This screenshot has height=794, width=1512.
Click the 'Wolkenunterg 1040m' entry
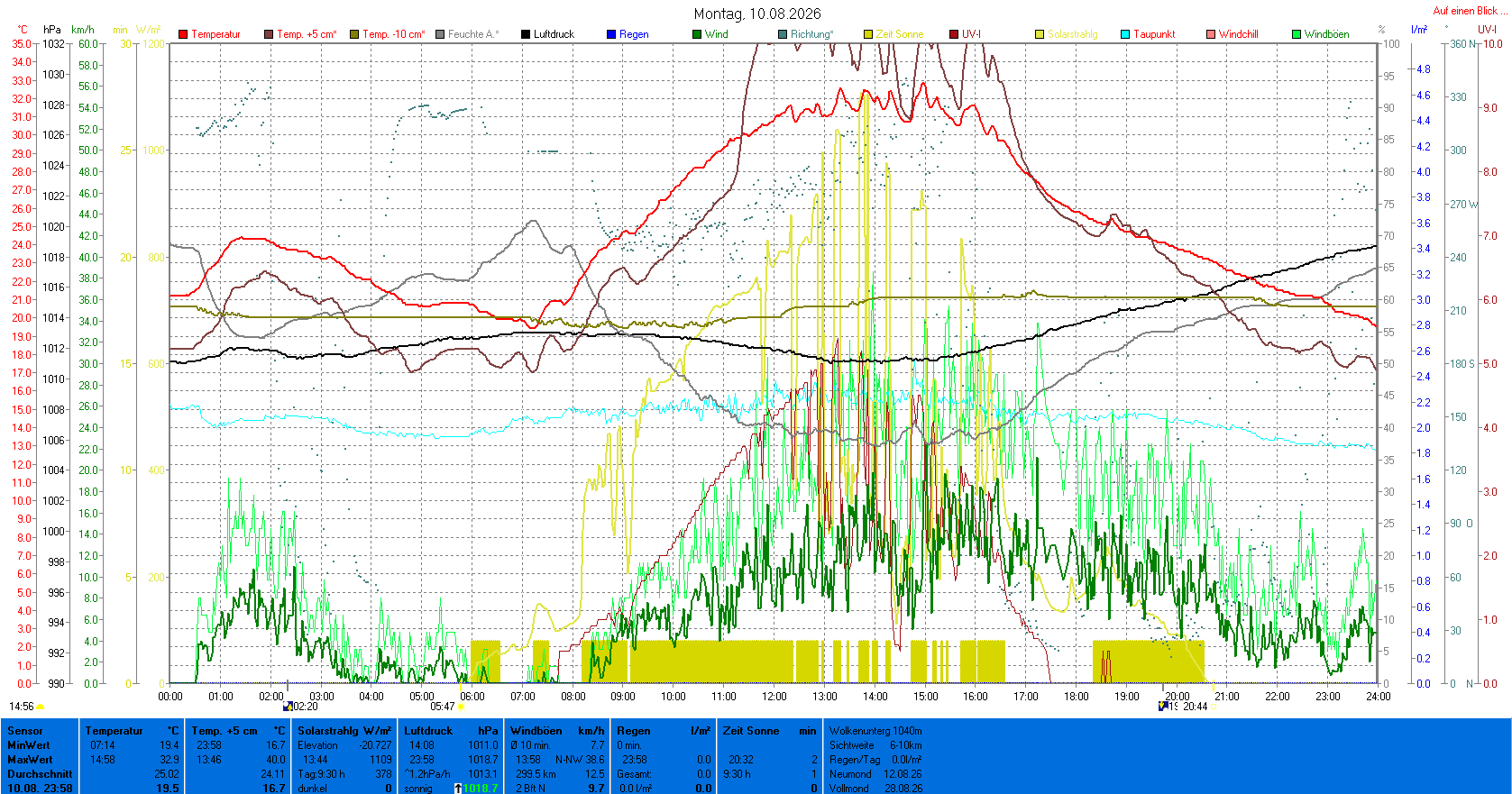click(x=875, y=731)
